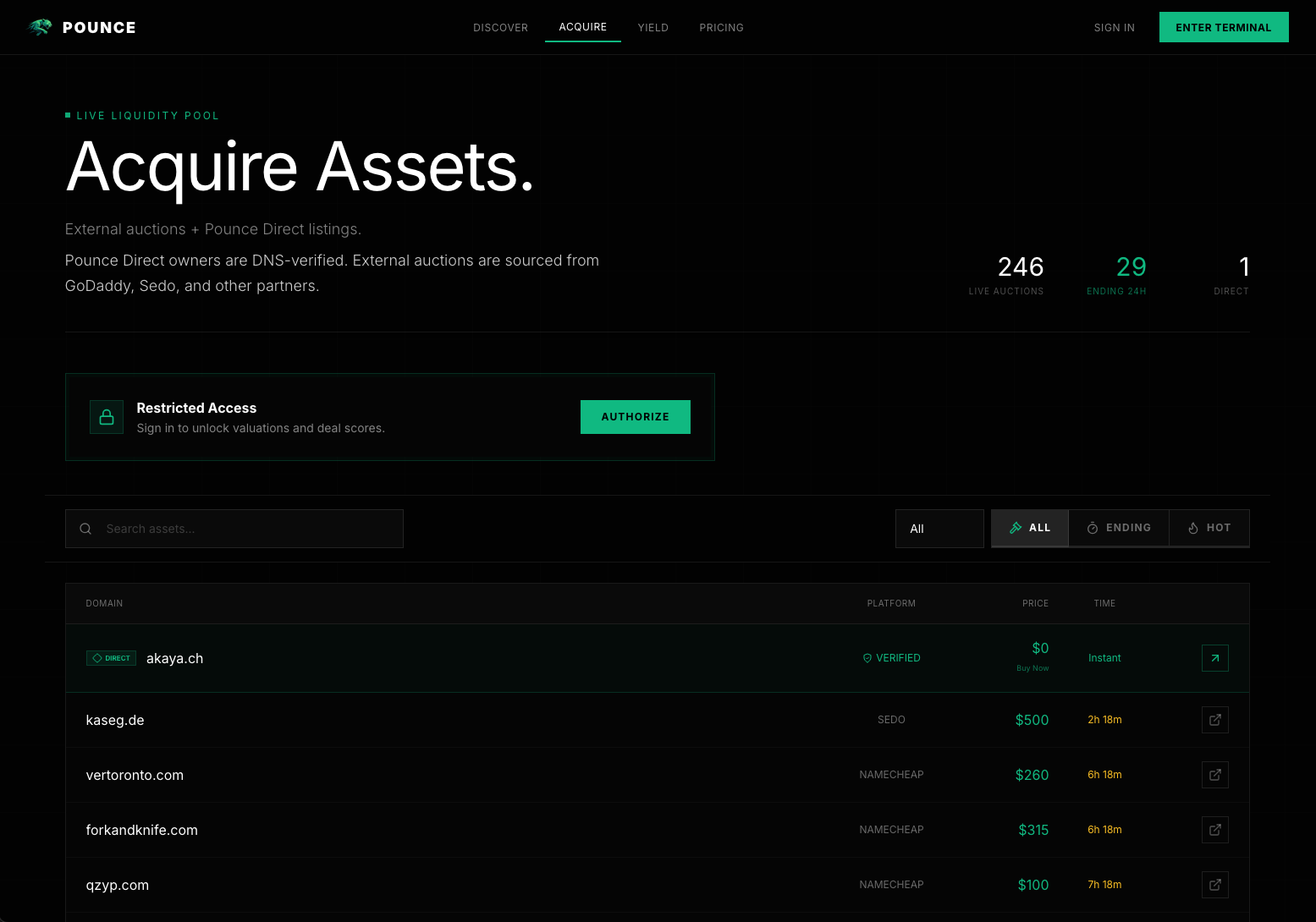Image resolution: width=1316 pixels, height=922 pixels.
Task: Click the VERIFIED shield badge
Action: point(891,658)
